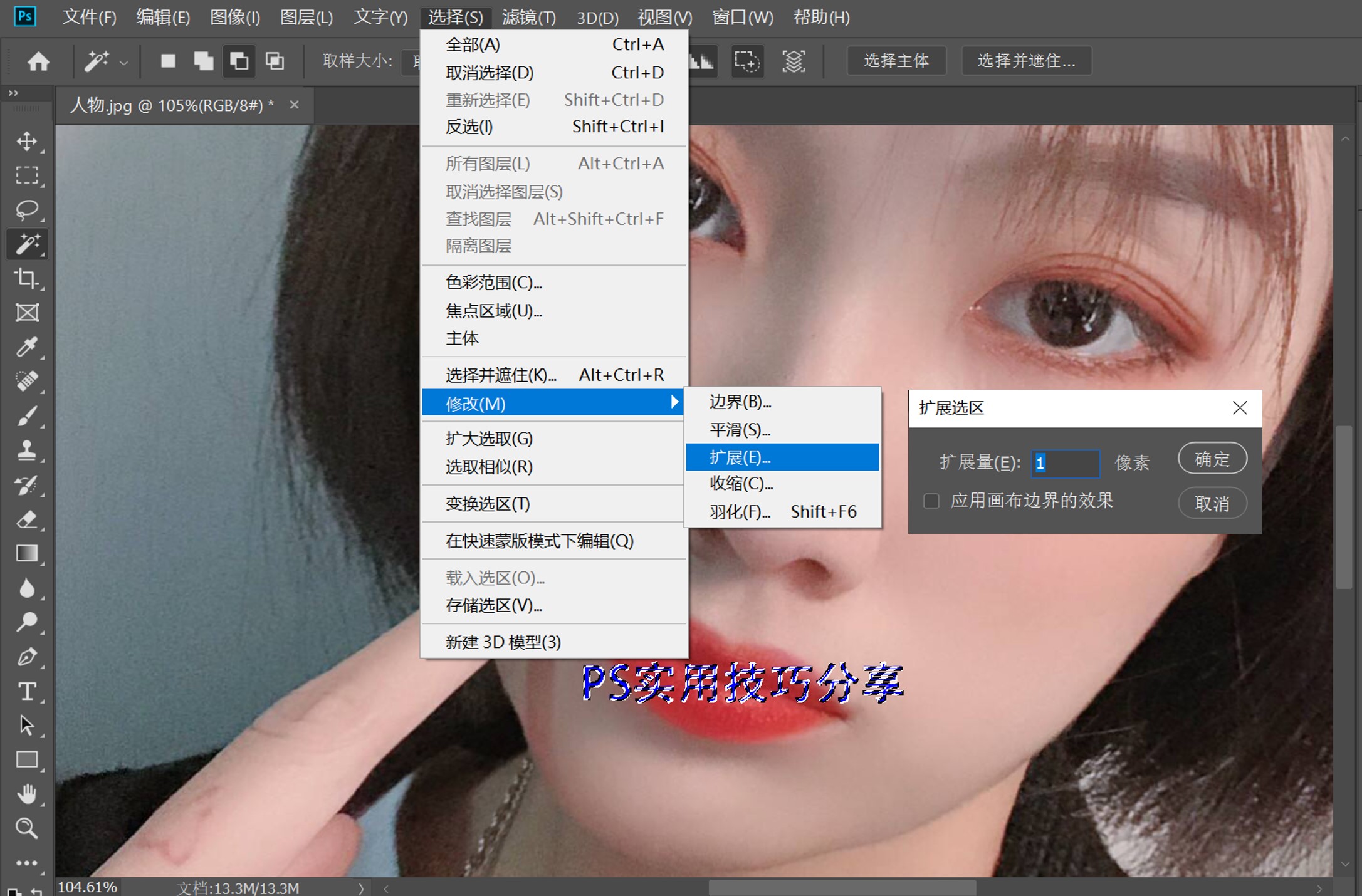Select the Gradient tool
Viewport: 1362px width, 896px height.
coord(27,553)
